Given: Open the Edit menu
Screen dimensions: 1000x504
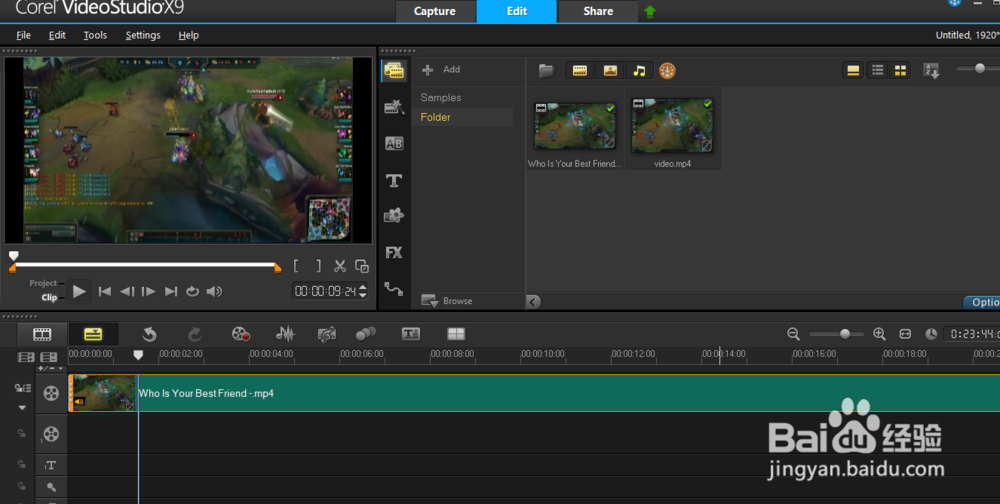Looking at the screenshot, I should 57,35.
